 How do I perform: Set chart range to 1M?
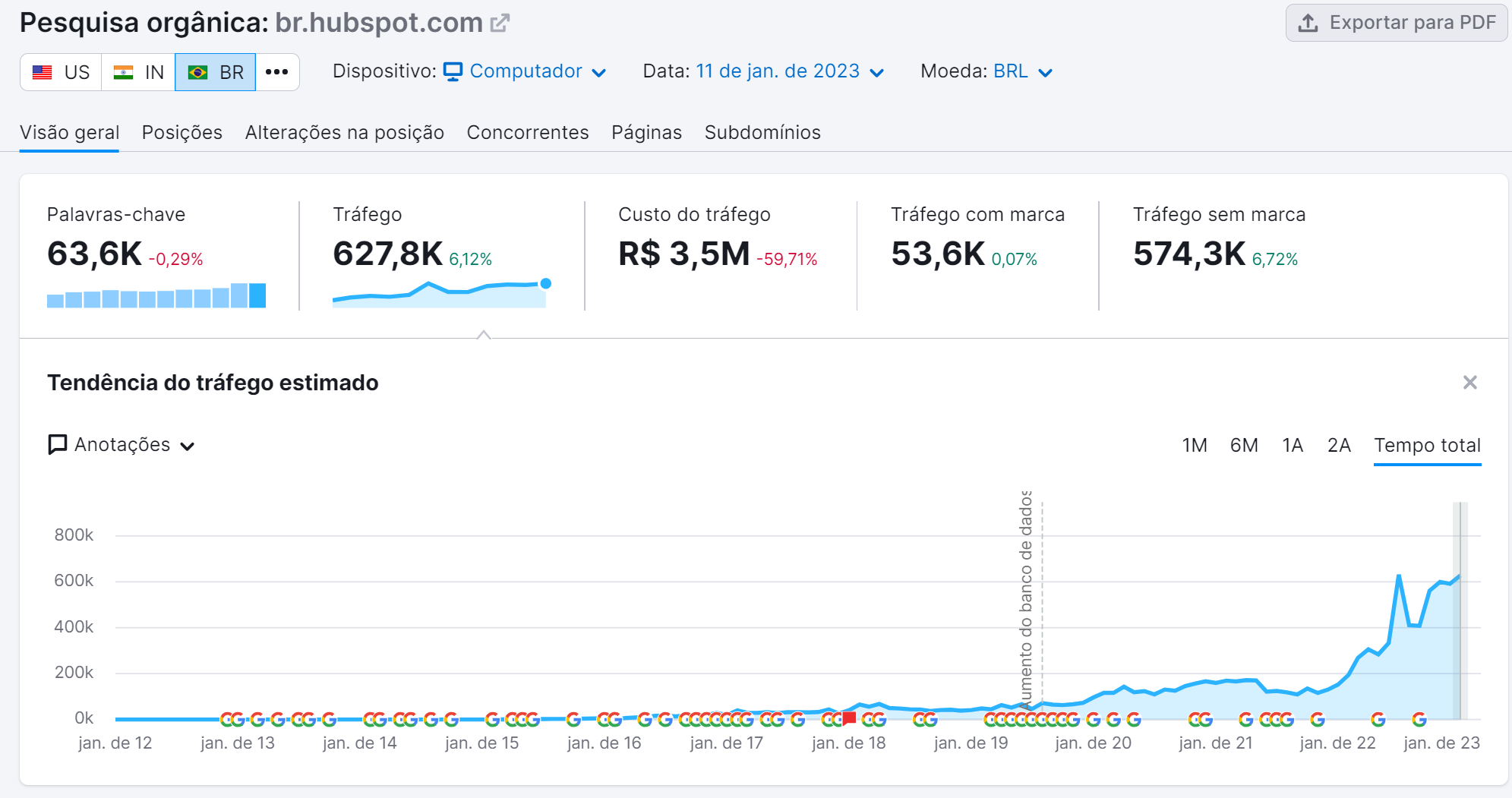point(1195,446)
